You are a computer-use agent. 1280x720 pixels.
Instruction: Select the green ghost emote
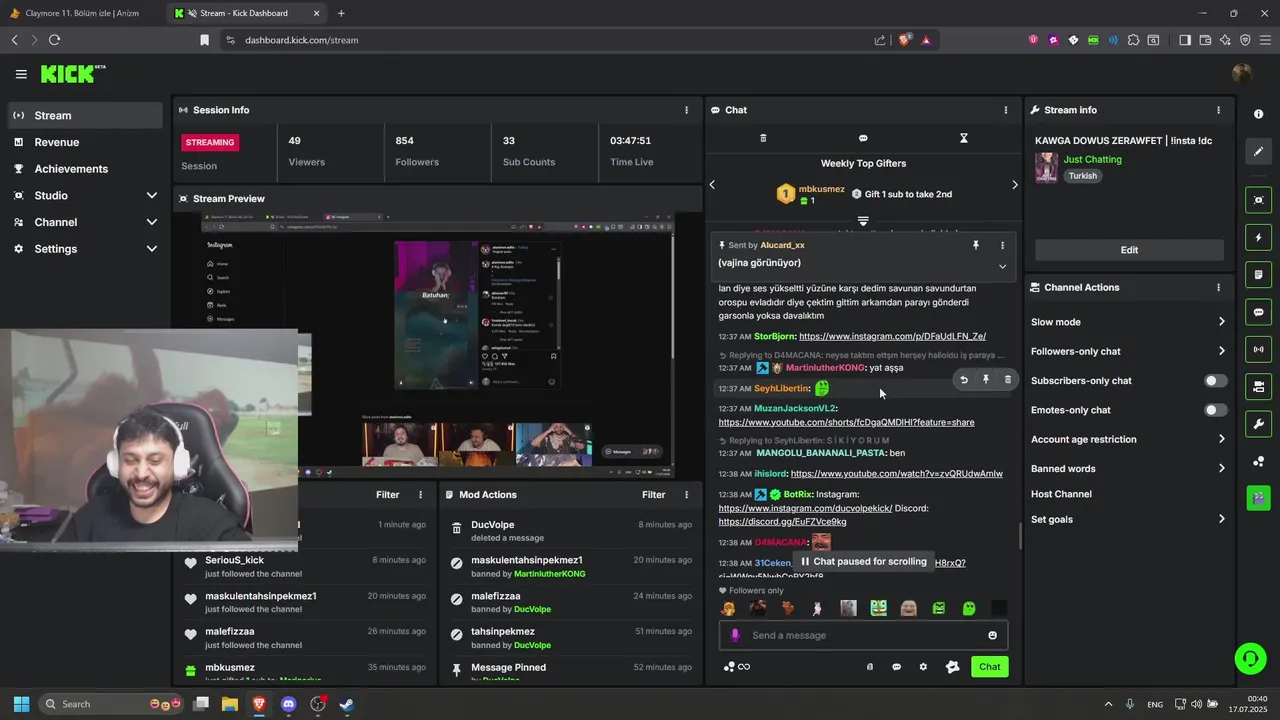point(968,608)
